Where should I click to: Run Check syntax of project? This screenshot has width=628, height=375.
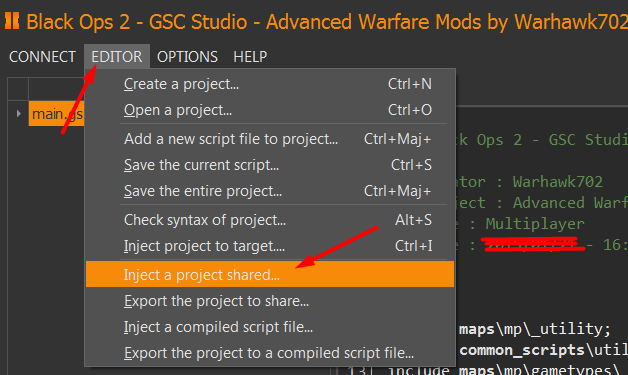pyautogui.click(x=270, y=220)
